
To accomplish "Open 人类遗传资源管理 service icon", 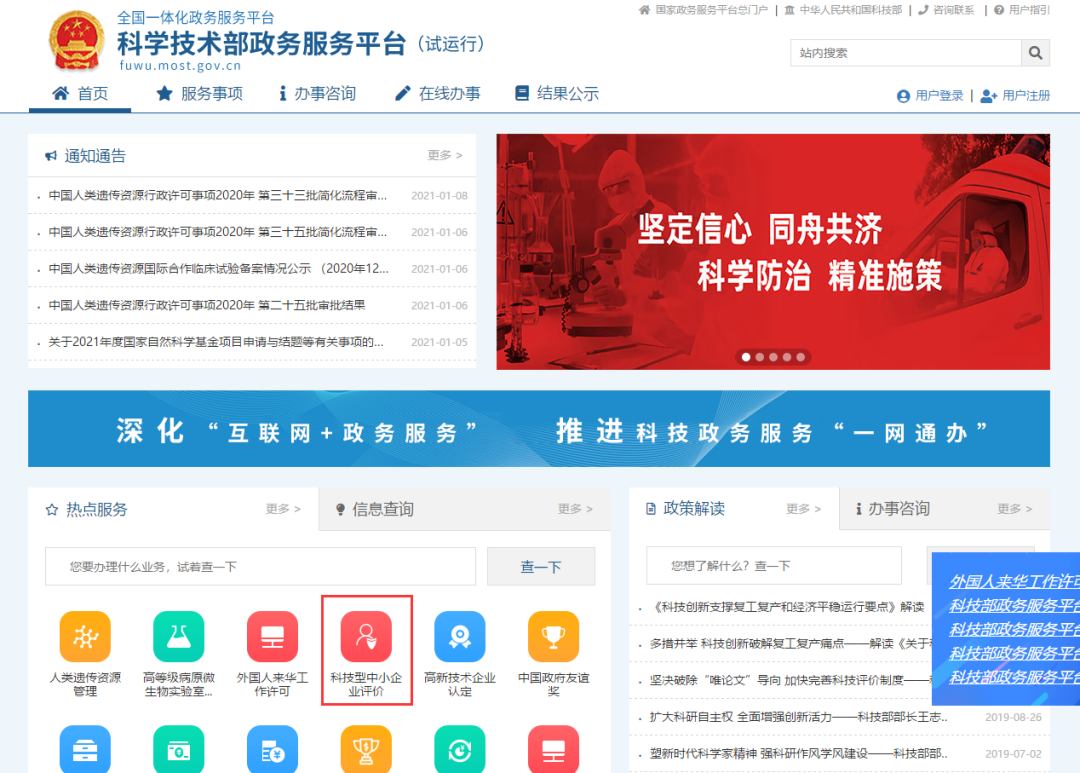I will tap(85, 636).
